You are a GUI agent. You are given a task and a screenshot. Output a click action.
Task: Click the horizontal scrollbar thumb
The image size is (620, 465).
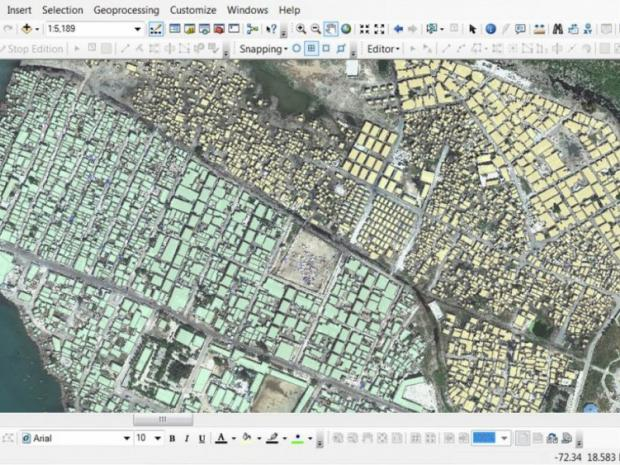163,420
